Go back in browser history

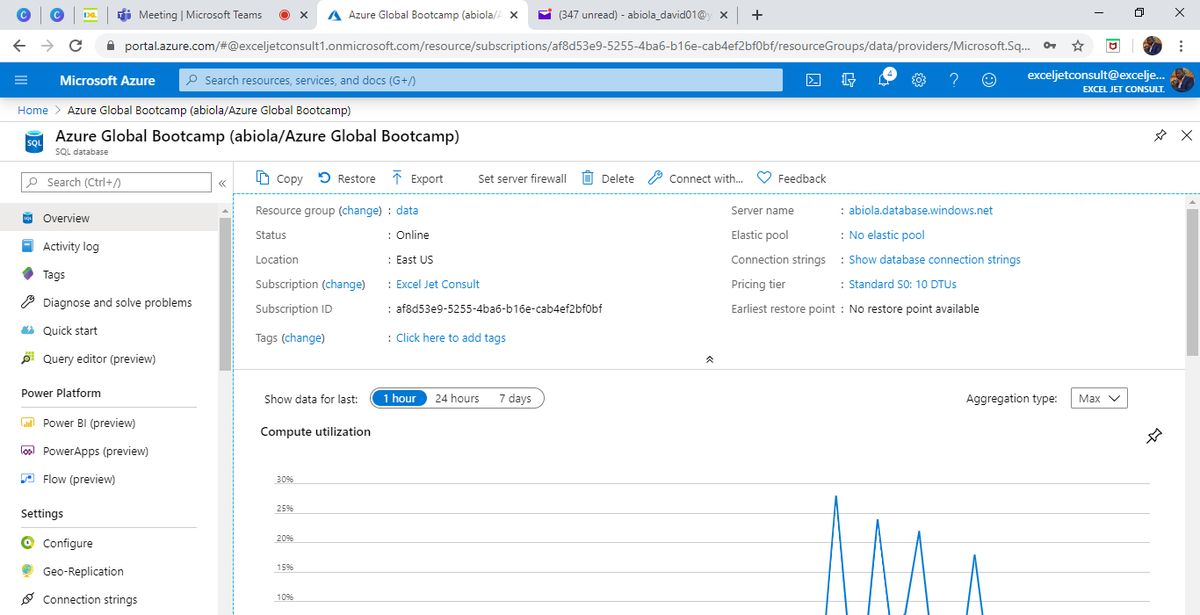coord(19,46)
